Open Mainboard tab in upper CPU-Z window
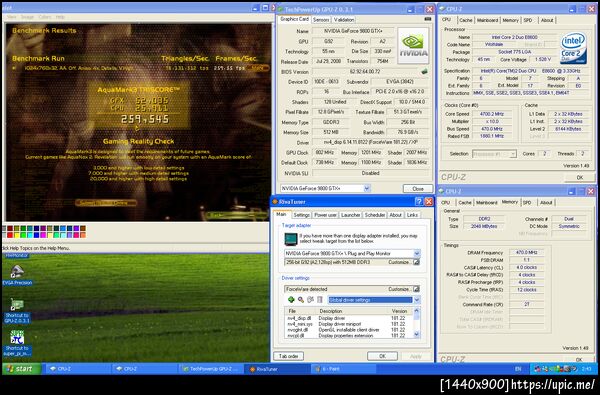Viewport: 600px width, 395px height. click(x=487, y=20)
